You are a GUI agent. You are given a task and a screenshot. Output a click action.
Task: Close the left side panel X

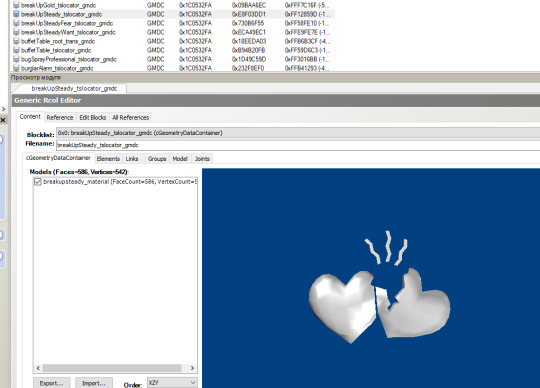pyautogui.click(x=3, y=120)
